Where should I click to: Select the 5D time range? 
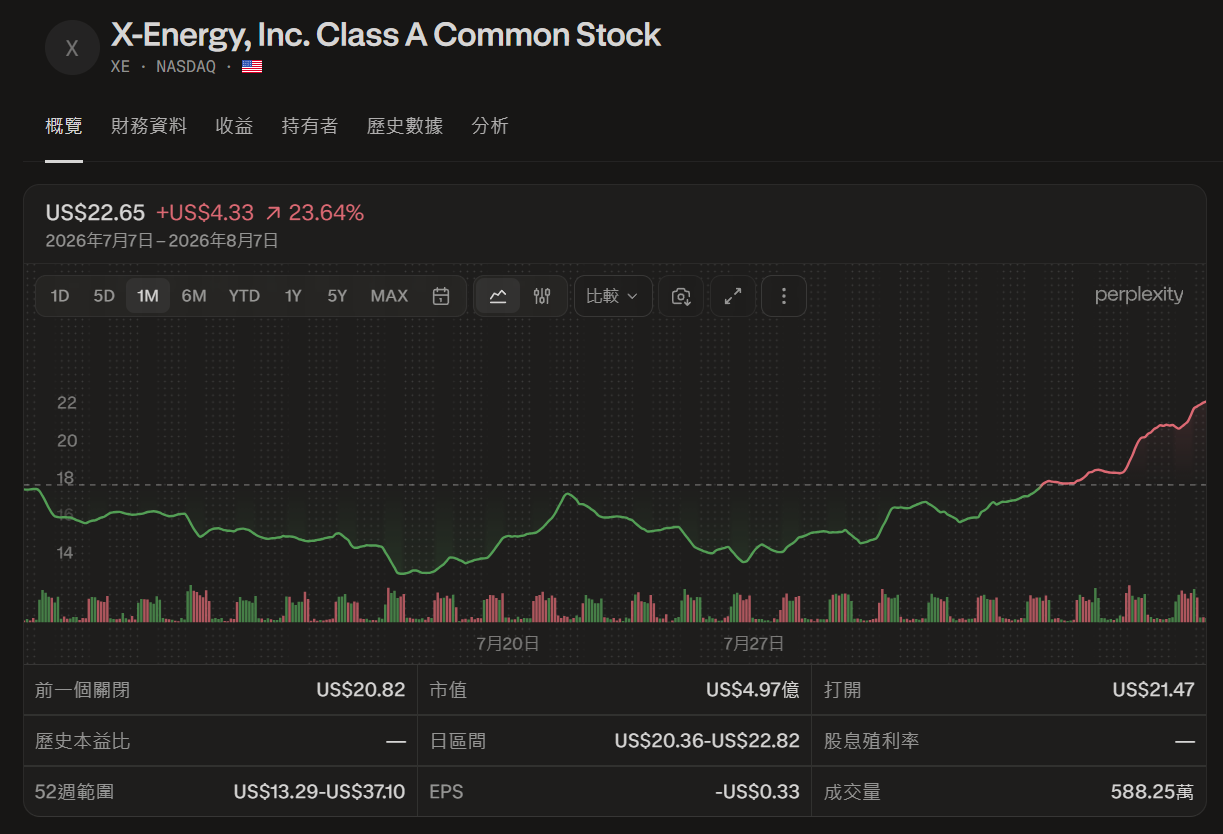pos(104,296)
